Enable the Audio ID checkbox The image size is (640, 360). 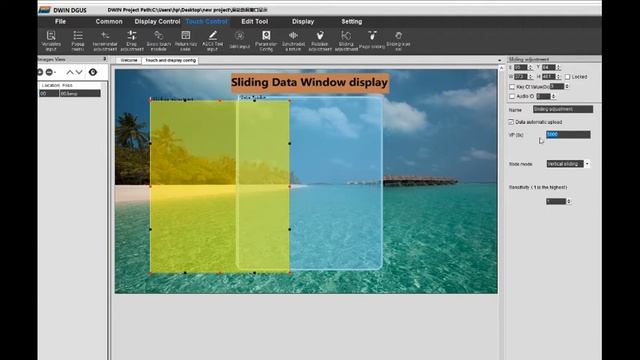512,96
